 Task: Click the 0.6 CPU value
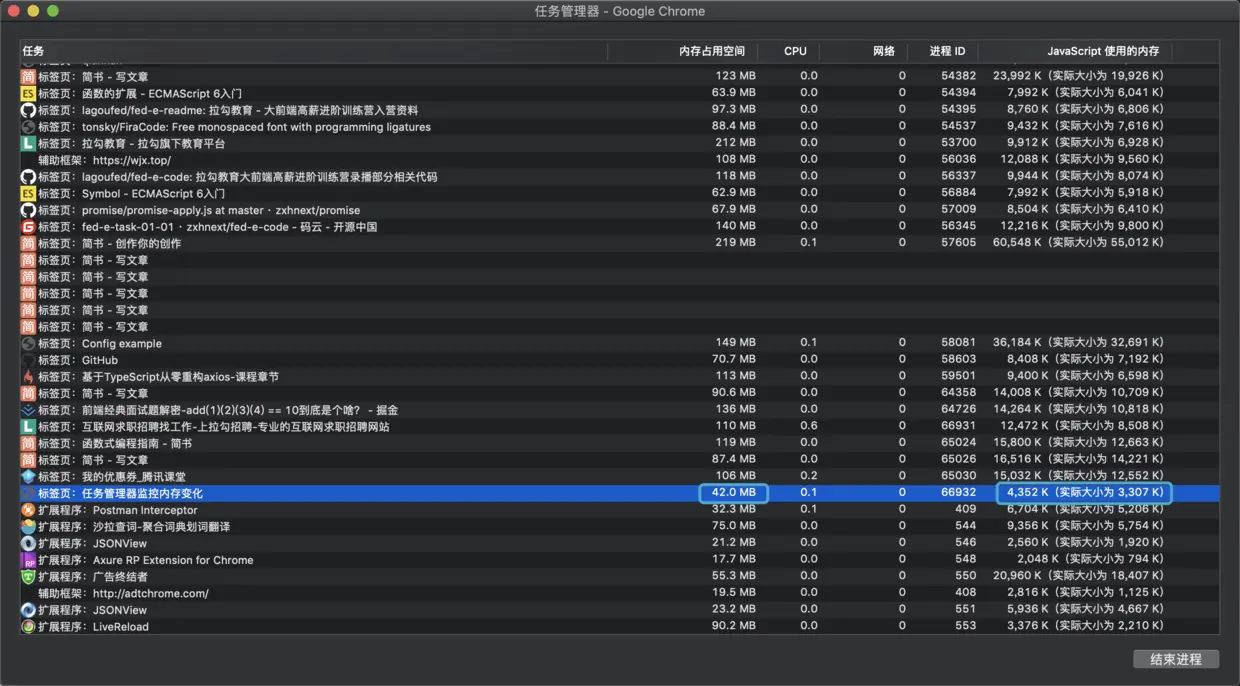(809, 426)
